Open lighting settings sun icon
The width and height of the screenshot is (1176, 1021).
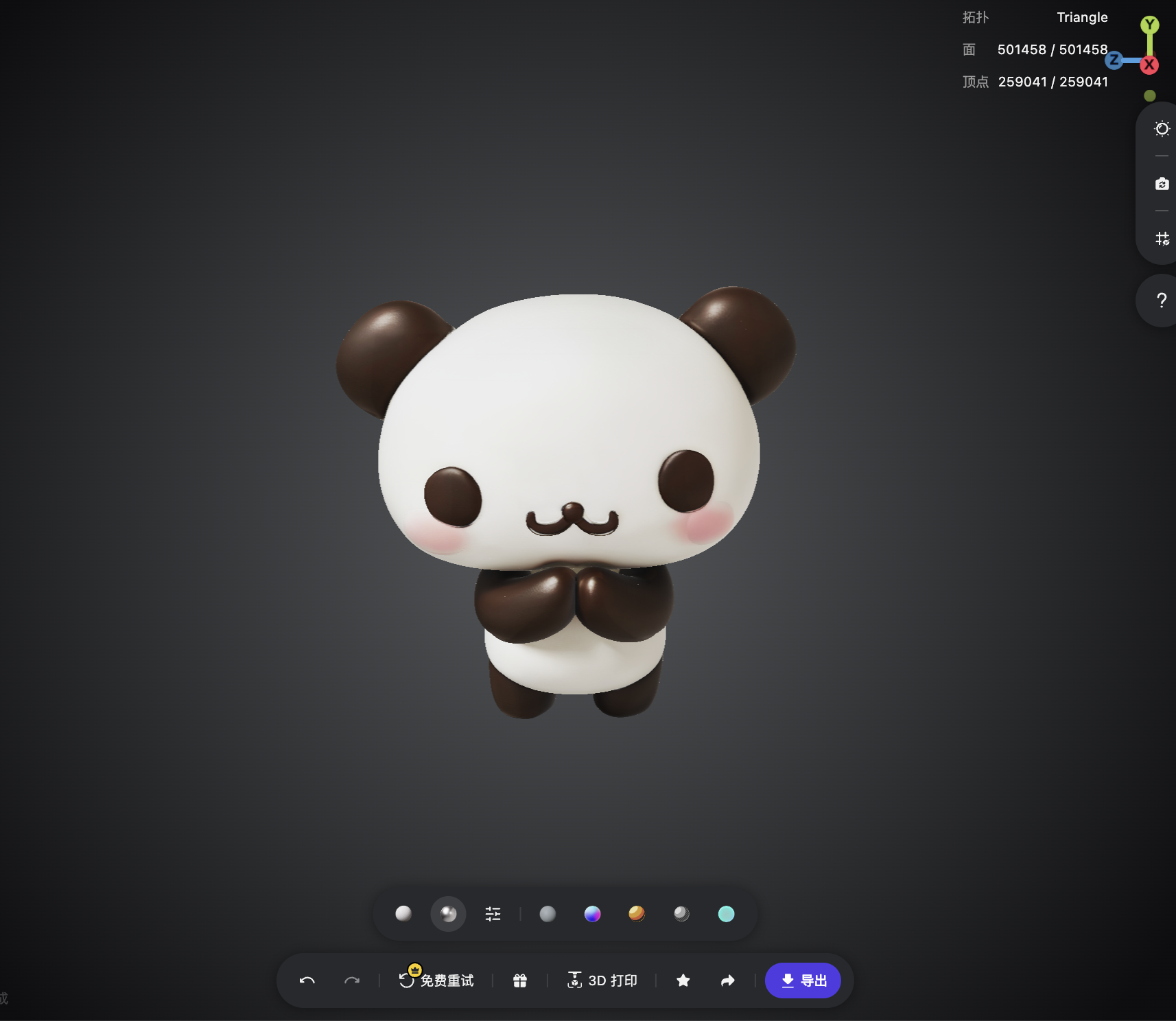click(1162, 129)
